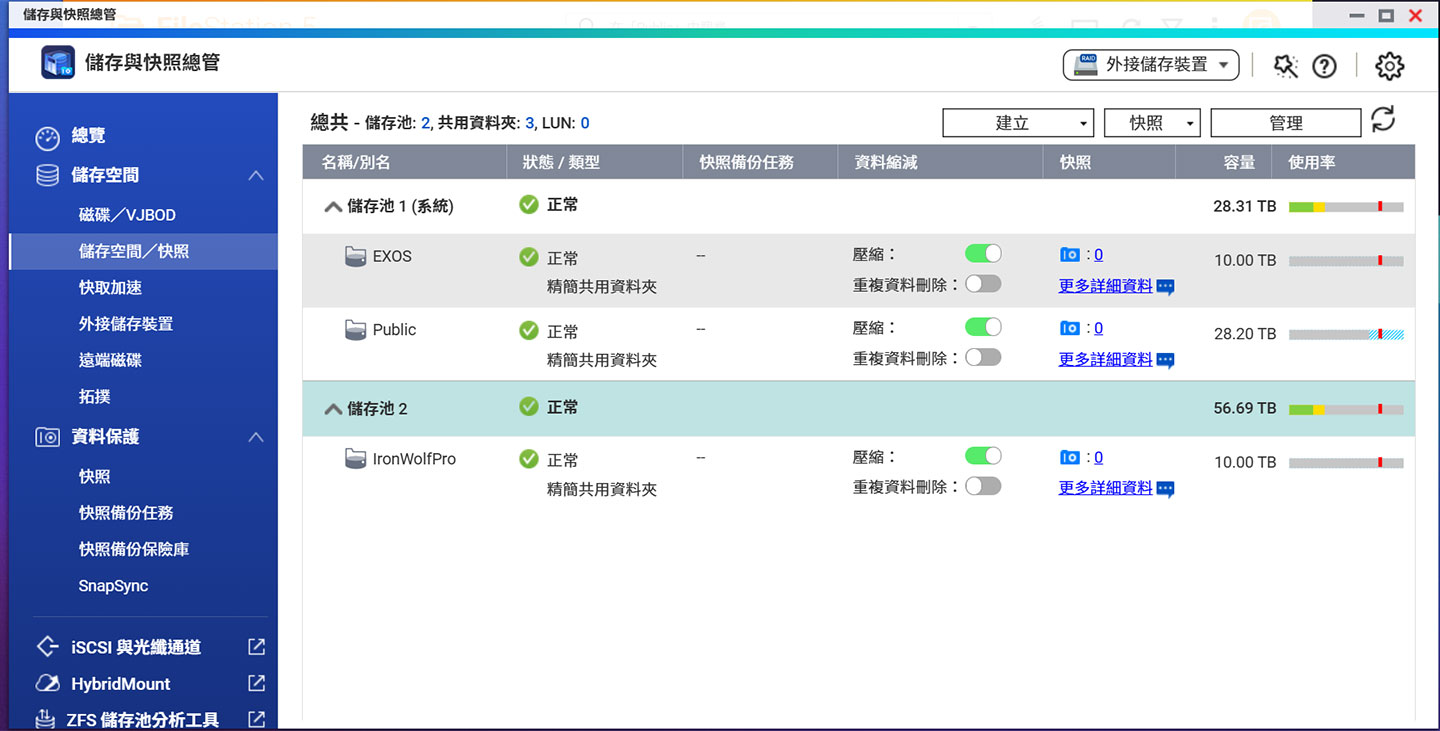Click the 資料保護 shield icon in sidebar

click(x=47, y=437)
